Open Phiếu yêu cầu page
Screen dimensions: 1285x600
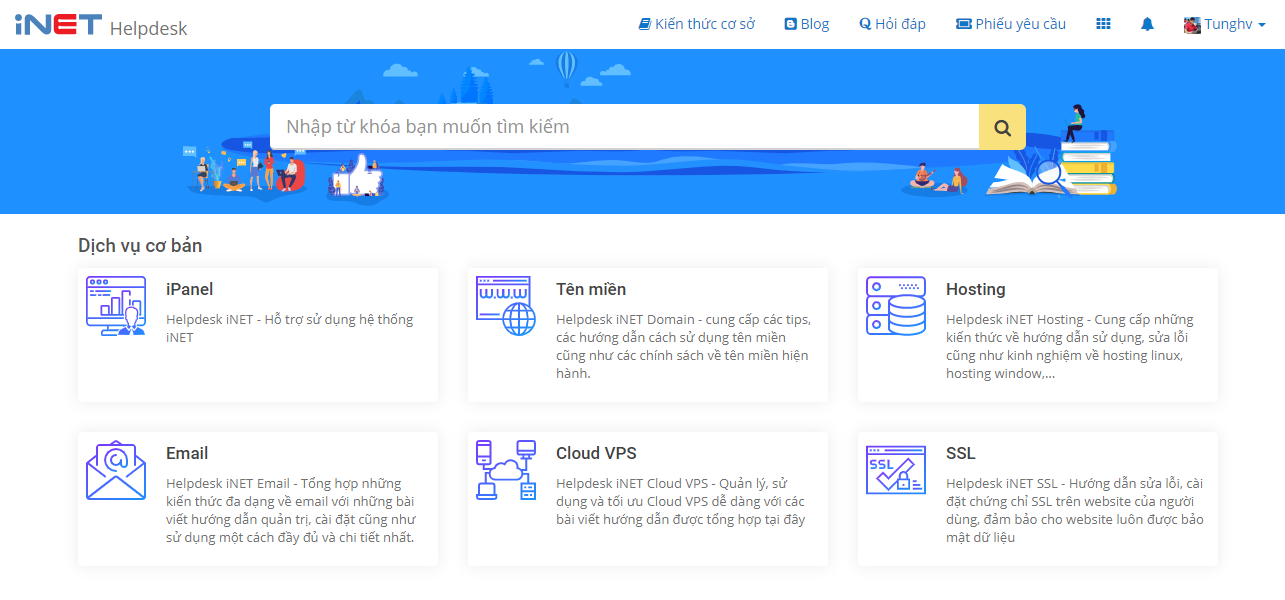[x=1011, y=24]
